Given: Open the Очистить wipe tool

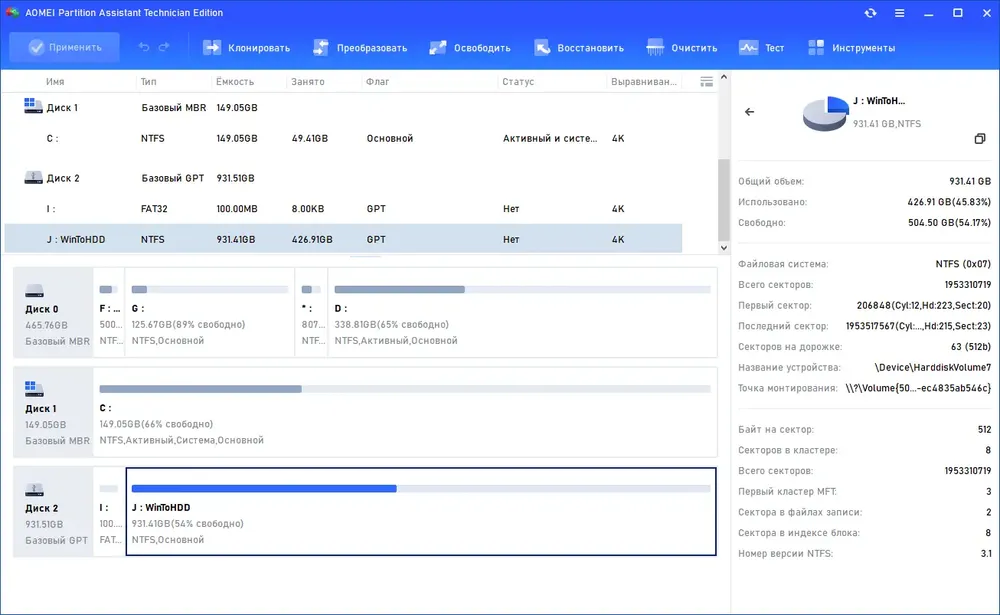Looking at the screenshot, I should [x=682, y=48].
